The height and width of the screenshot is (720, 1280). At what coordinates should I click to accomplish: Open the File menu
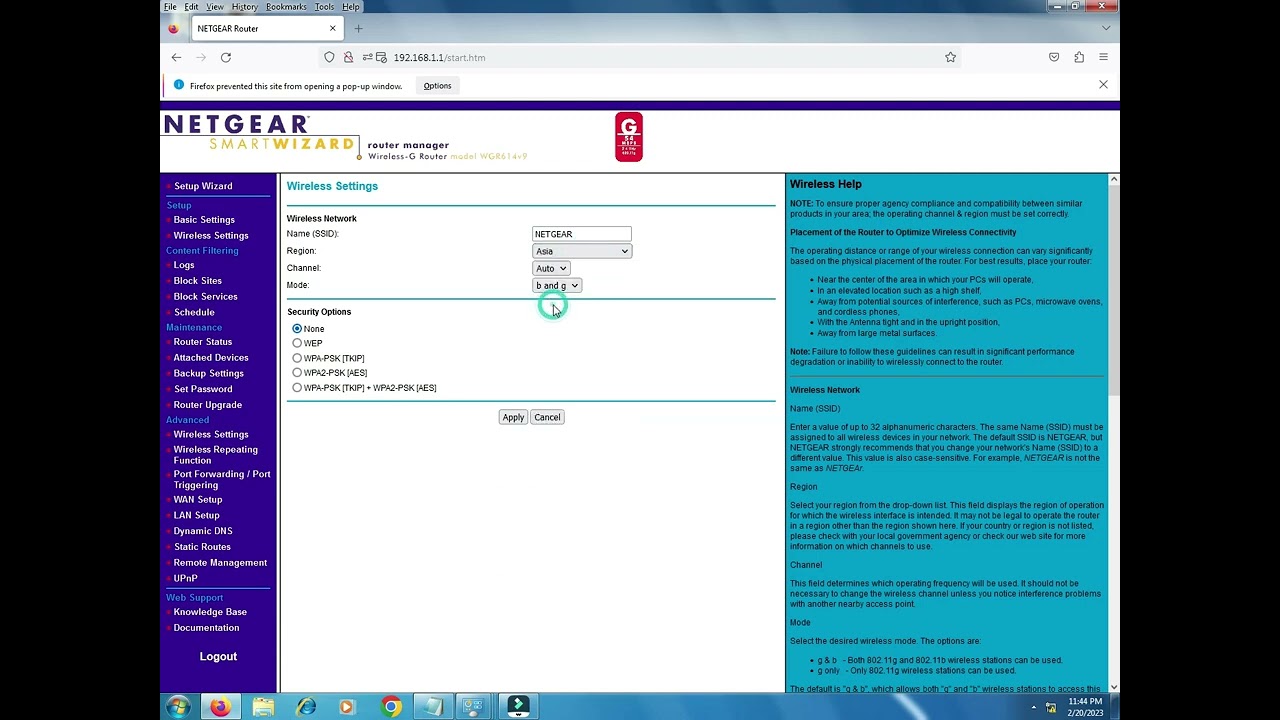click(x=171, y=7)
